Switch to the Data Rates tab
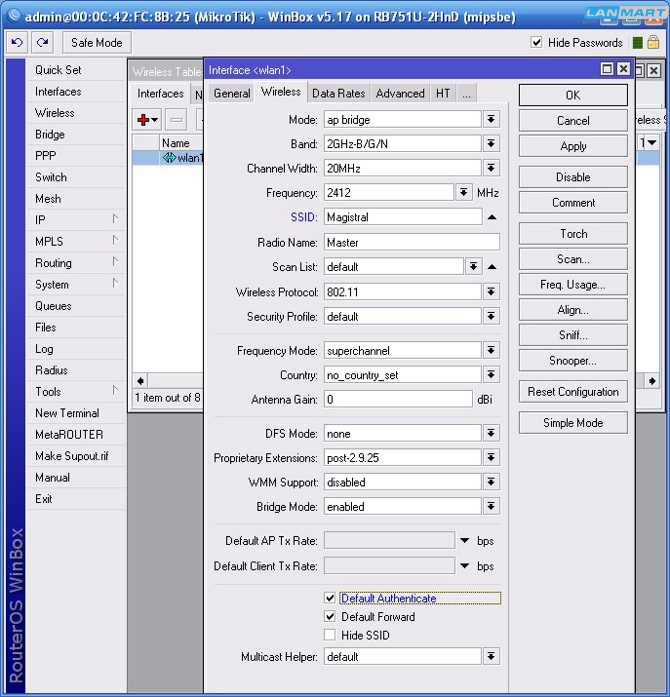 (x=338, y=93)
